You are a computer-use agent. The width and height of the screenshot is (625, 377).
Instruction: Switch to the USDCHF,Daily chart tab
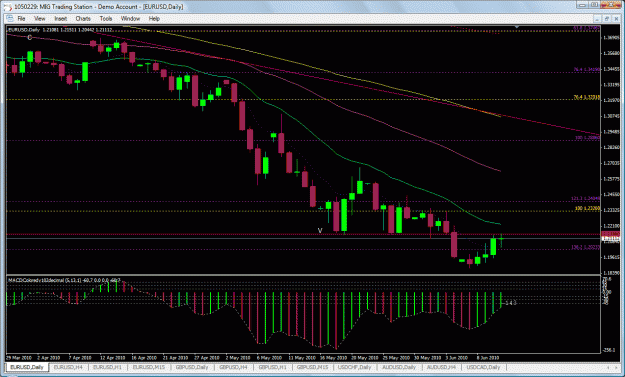[354, 367]
